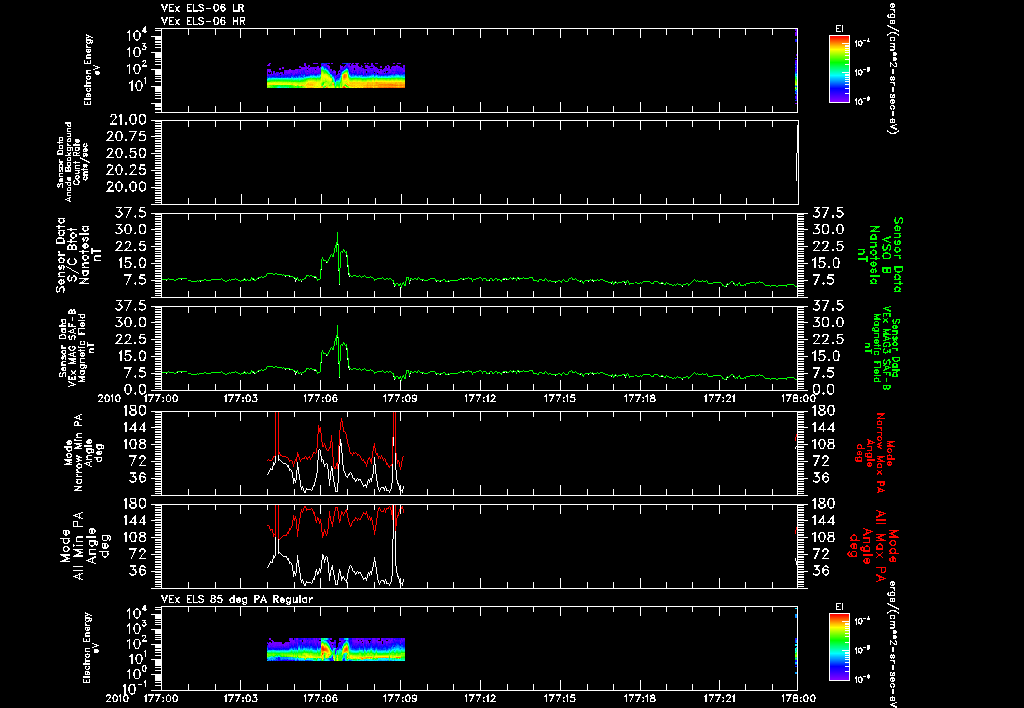The image size is (1024, 708).
Task: Click the bottom spectrogram's rainbow color scale bar
Action: [x=839, y=647]
